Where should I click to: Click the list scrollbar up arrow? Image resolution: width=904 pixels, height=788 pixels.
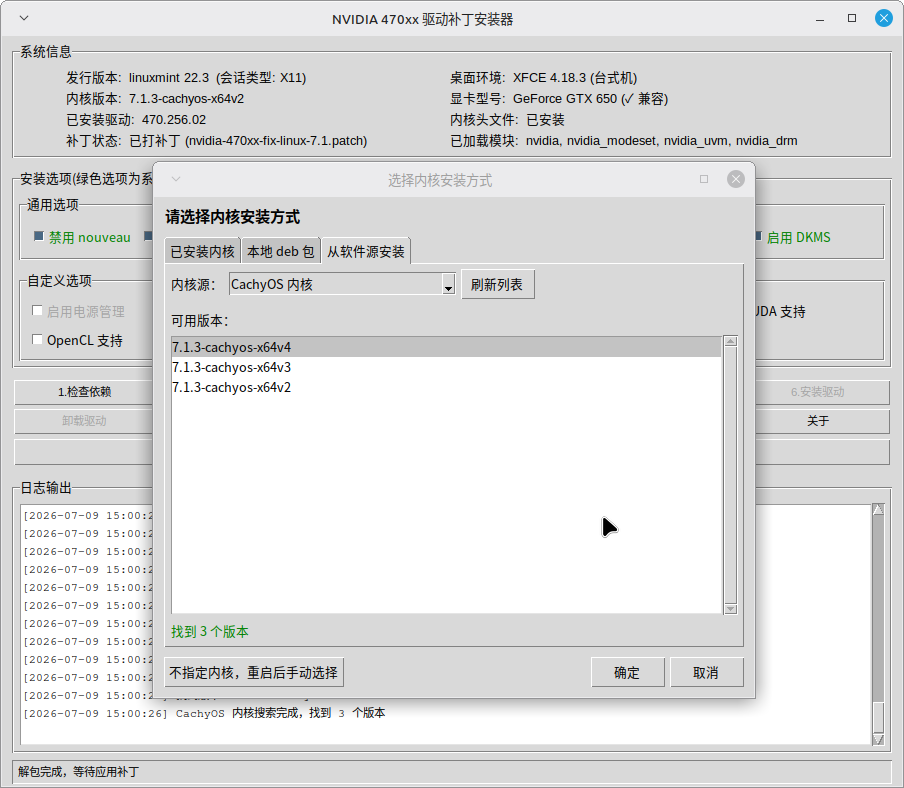pos(730,342)
